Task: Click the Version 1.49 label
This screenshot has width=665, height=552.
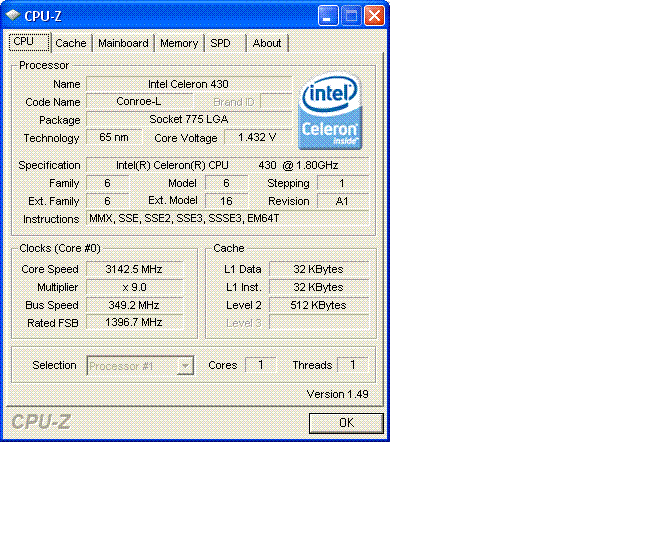Action: (338, 394)
